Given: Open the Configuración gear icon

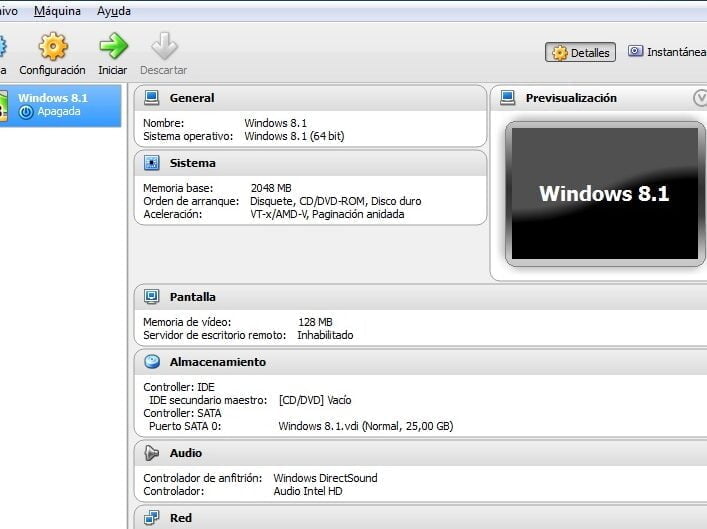Looking at the screenshot, I should pos(52,46).
